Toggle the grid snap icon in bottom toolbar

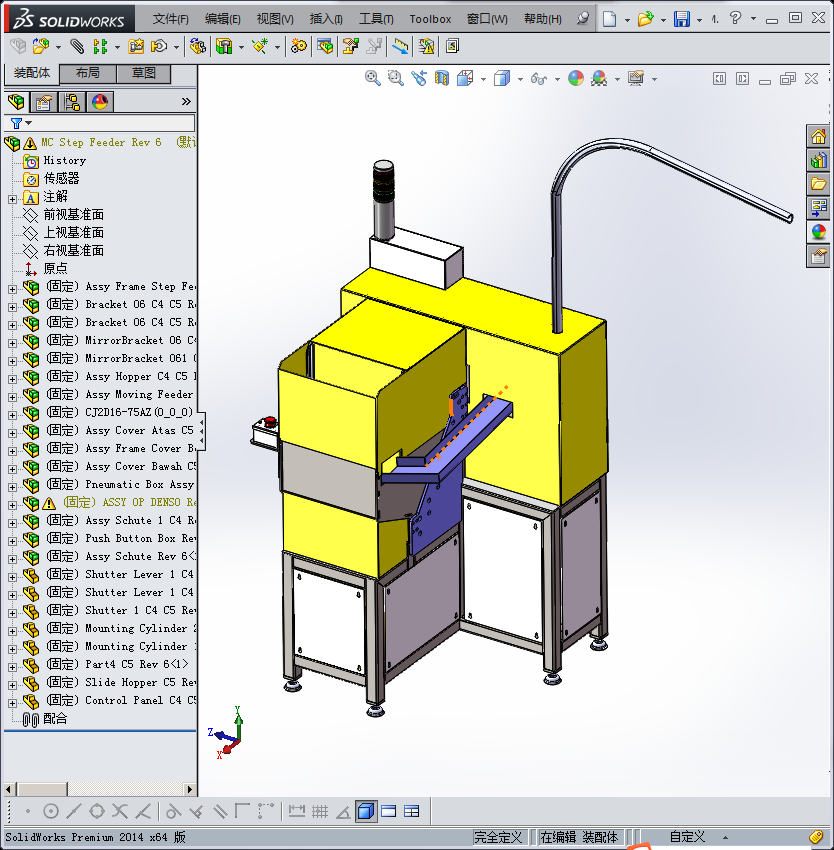coord(320,811)
